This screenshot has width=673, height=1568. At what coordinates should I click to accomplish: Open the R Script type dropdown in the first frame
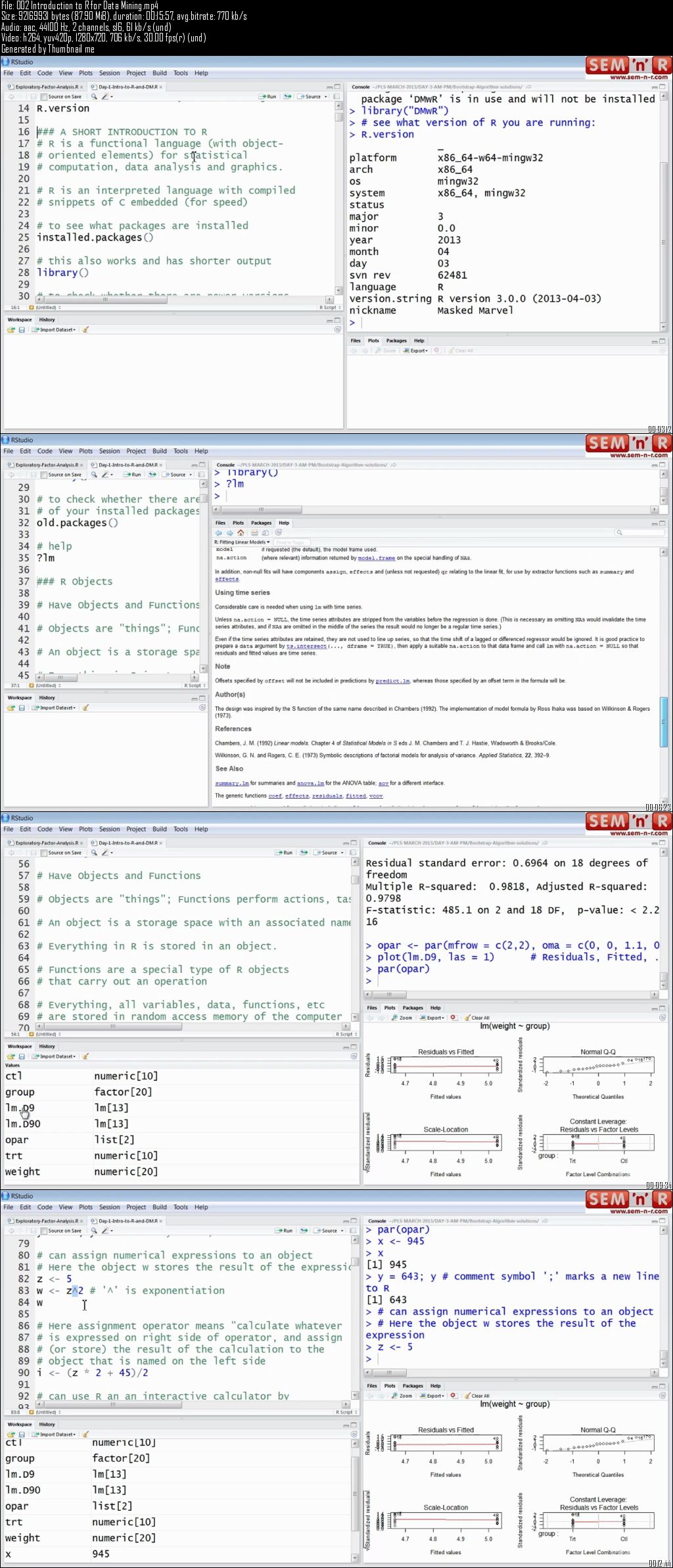pos(330,308)
